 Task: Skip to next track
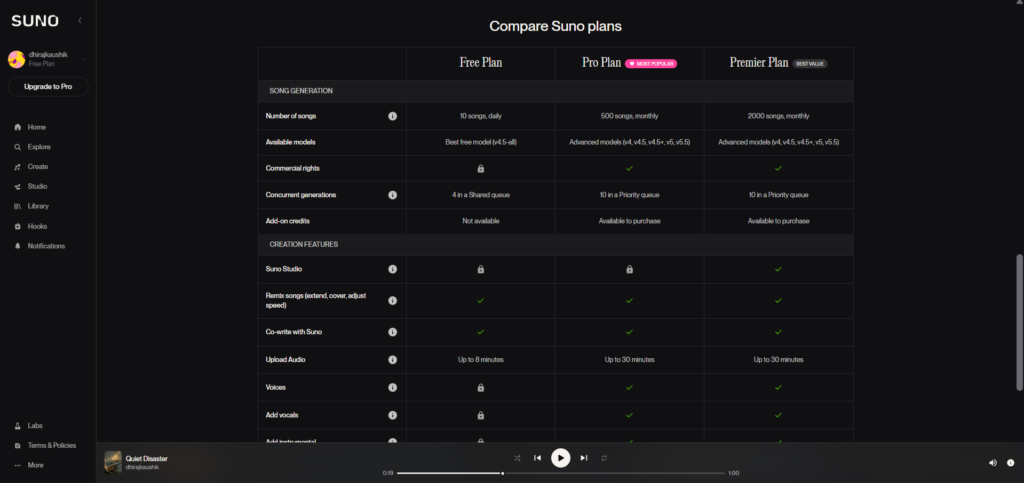[x=584, y=458]
